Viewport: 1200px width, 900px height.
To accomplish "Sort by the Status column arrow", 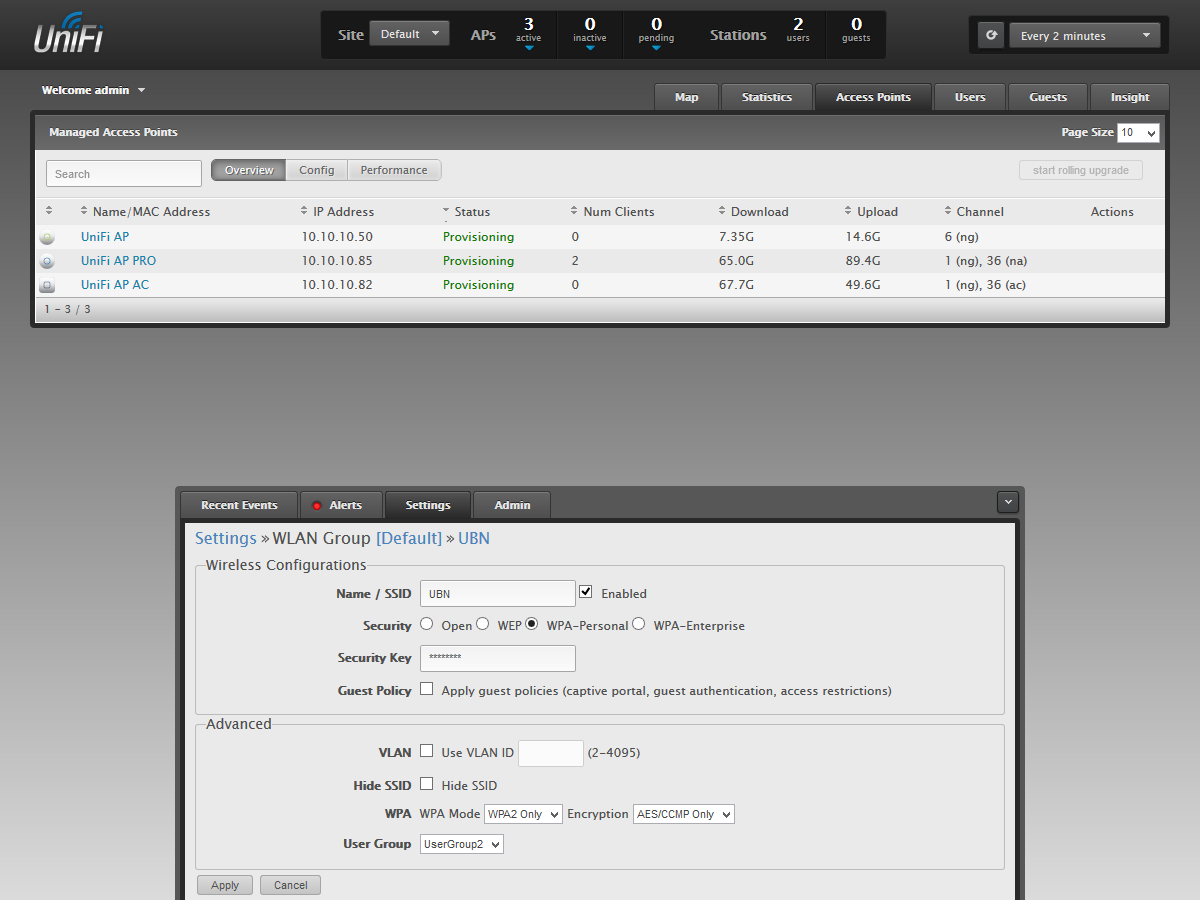I will [446, 211].
